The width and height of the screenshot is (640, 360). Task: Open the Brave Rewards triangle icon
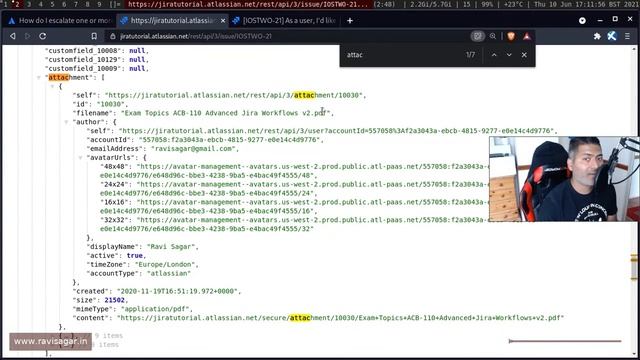[527, 36]
